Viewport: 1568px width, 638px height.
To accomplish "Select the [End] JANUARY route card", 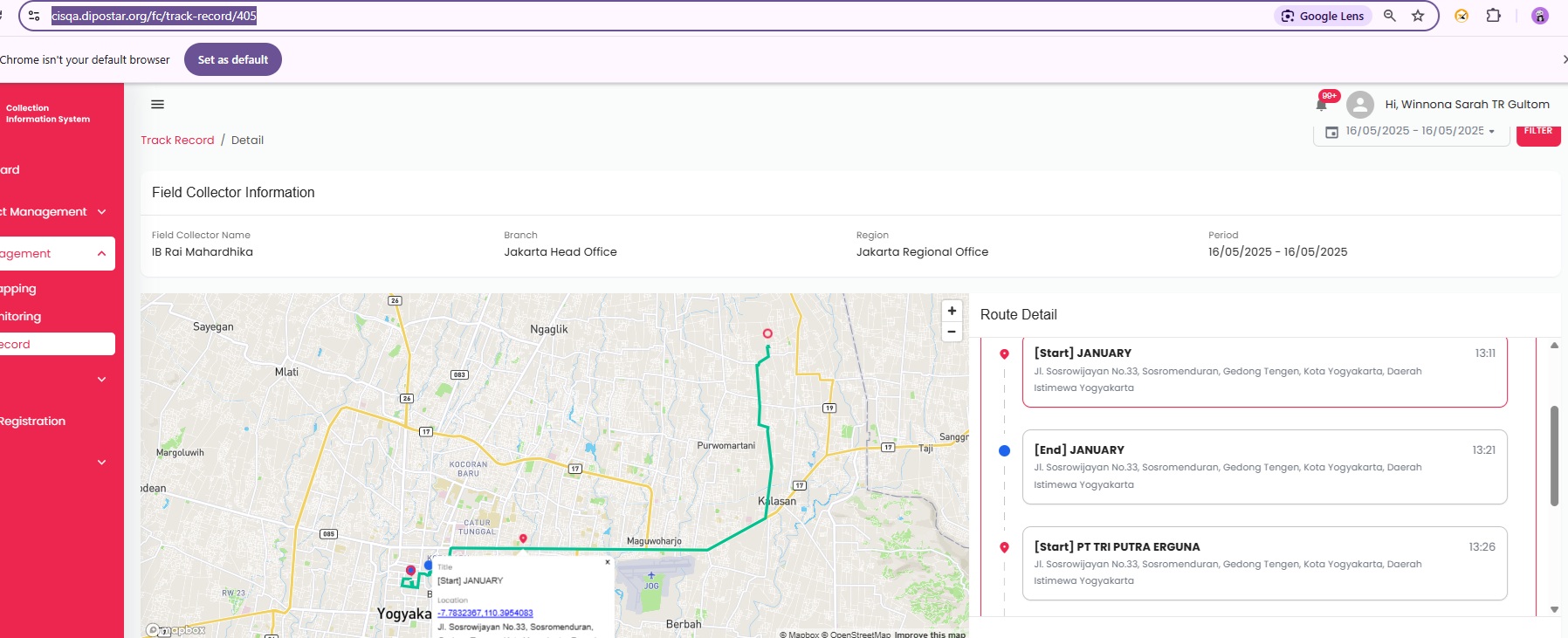I will [1263, 467].
